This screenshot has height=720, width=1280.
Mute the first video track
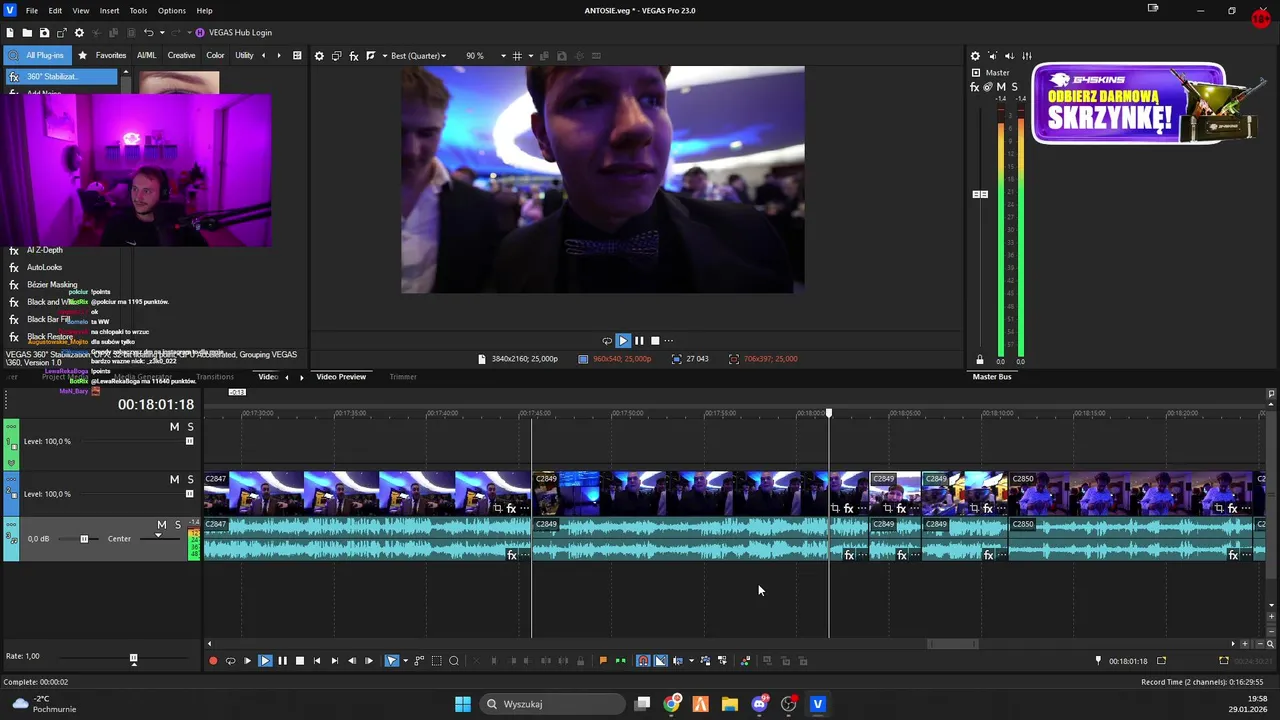click(174, 427)
